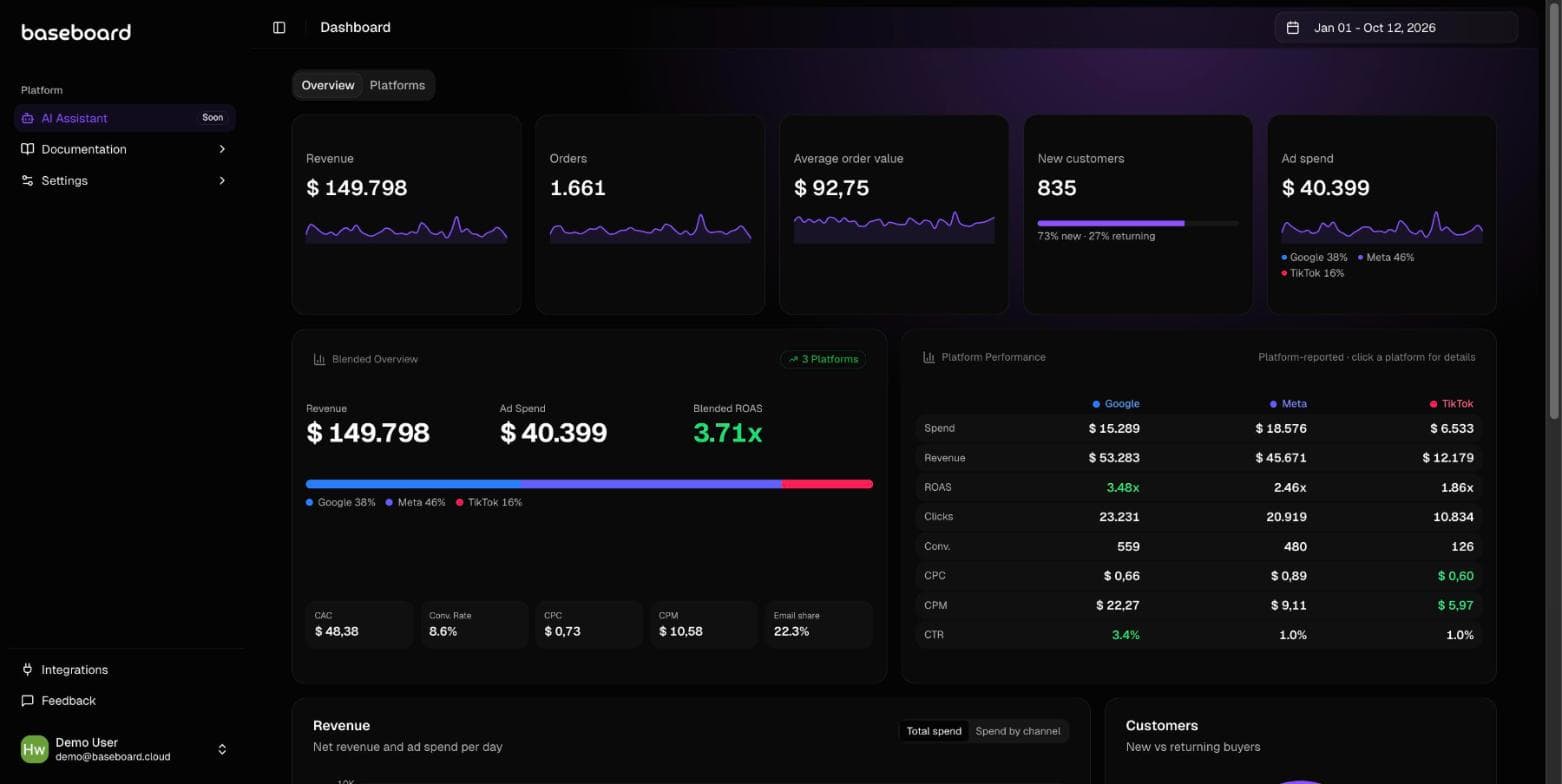Click the Blended Overview chart icon

(x=319, y=359)
